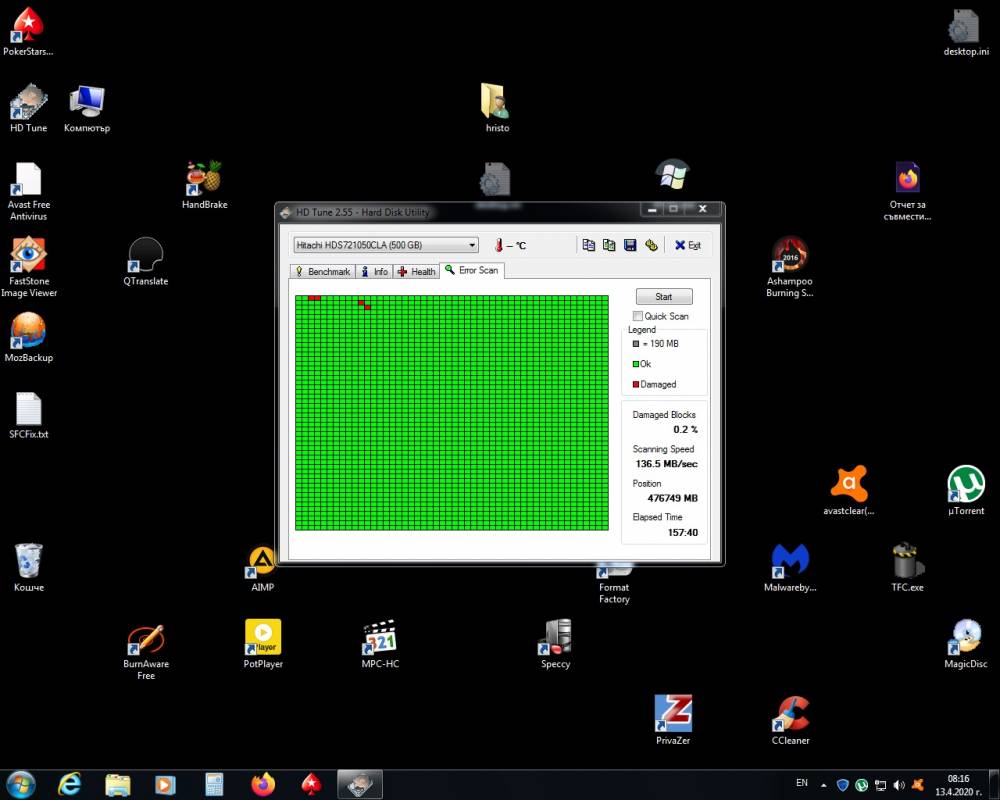Image resolution: width=1000 pixels, height=800 pixels.
Task: Click the Malwarebytes desktop shortcut
Action: (790, 567)
